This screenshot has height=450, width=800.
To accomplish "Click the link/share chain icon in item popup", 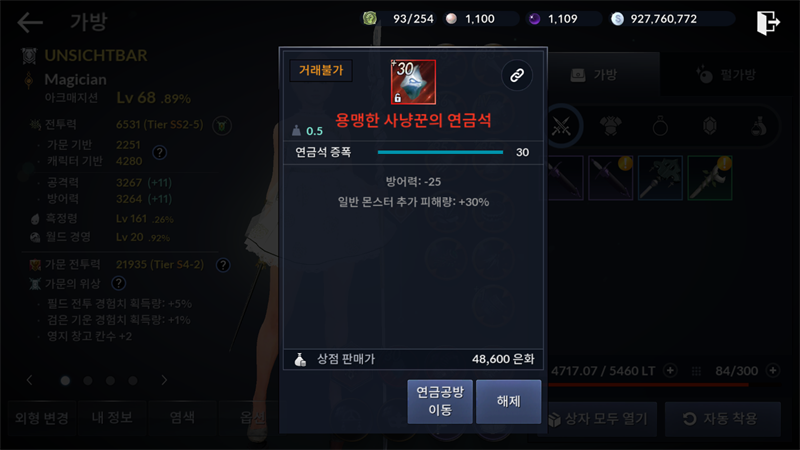I will 517,76.
